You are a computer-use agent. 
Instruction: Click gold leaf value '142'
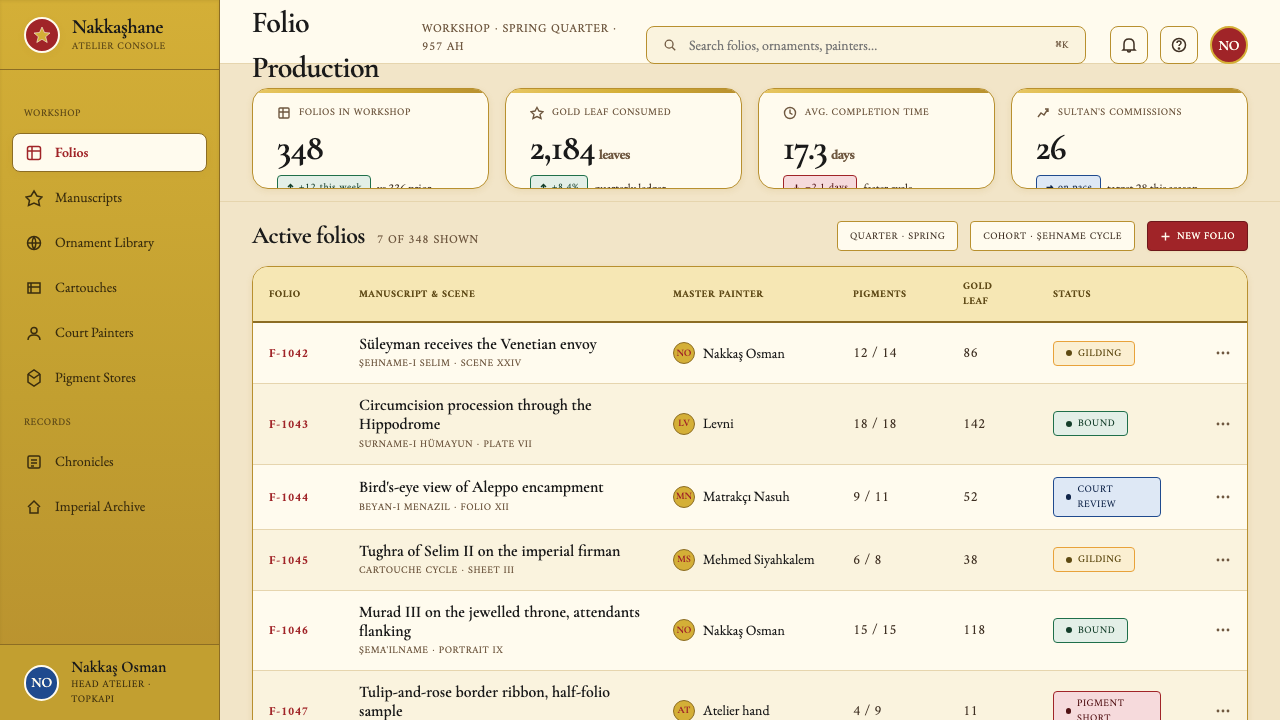tap(974, 424)
